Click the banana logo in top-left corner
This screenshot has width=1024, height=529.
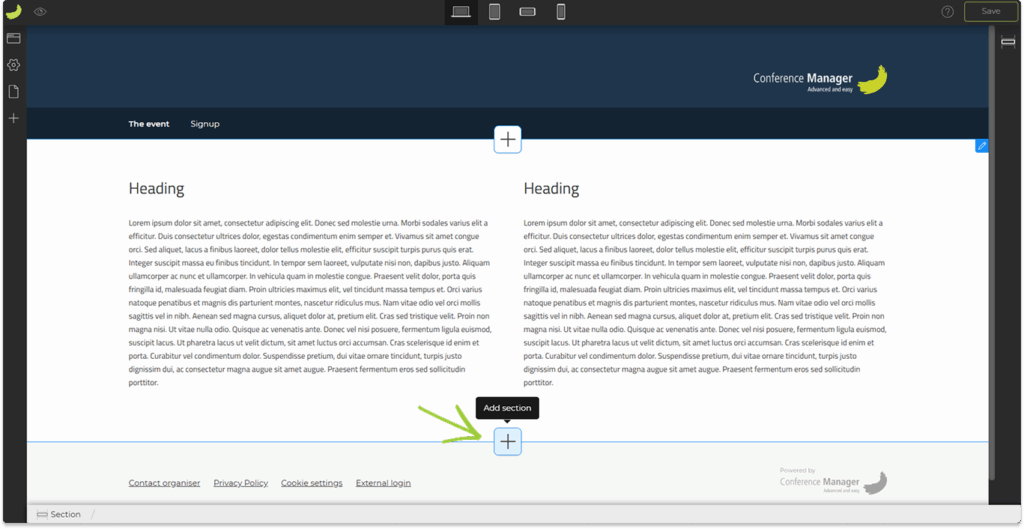pyautogui.click(x=14, y=11)
